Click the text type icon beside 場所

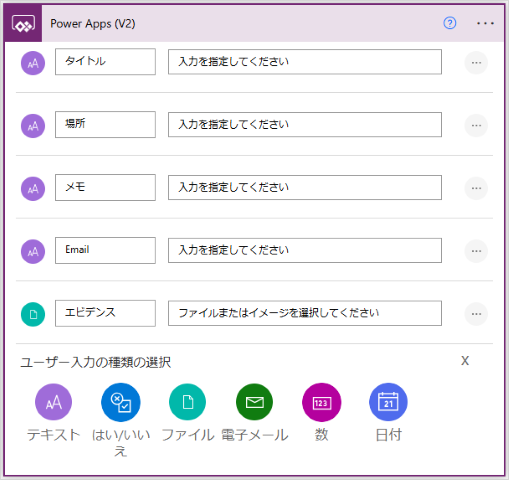coord(33,126)
